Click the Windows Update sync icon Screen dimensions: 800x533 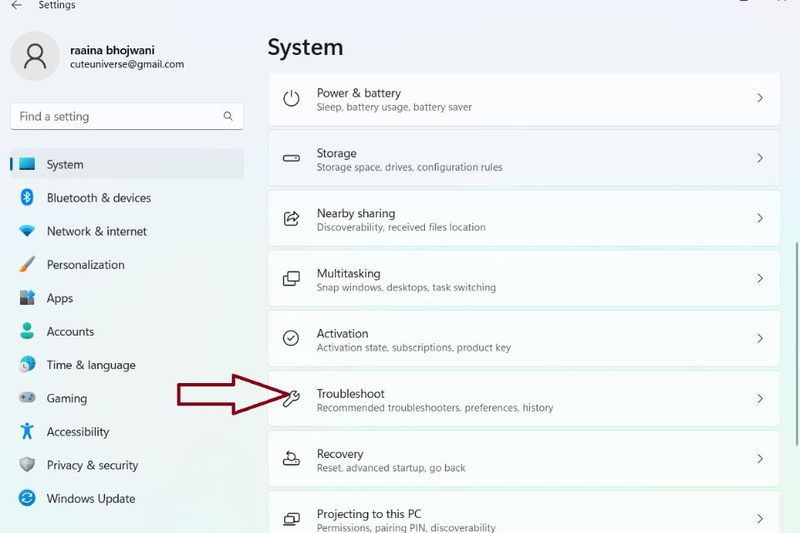click(27, 498)
